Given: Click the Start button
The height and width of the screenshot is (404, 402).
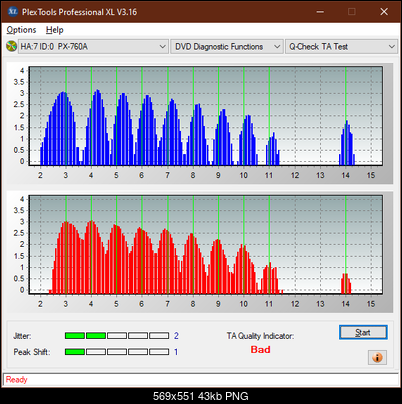Looking at the screenshot, I should click(363, 332).
